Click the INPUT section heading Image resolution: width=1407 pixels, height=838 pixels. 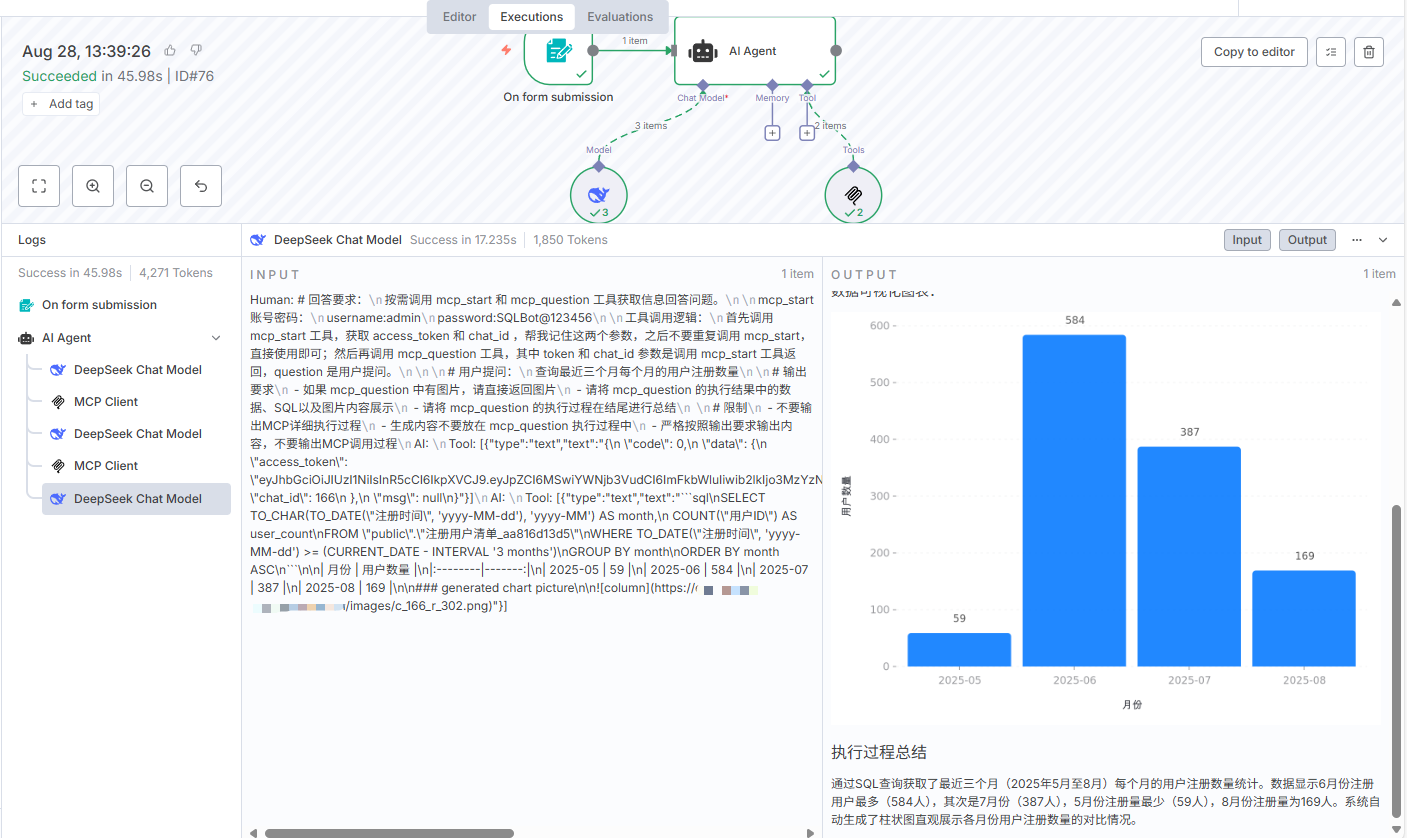click(x=275, y=274)
